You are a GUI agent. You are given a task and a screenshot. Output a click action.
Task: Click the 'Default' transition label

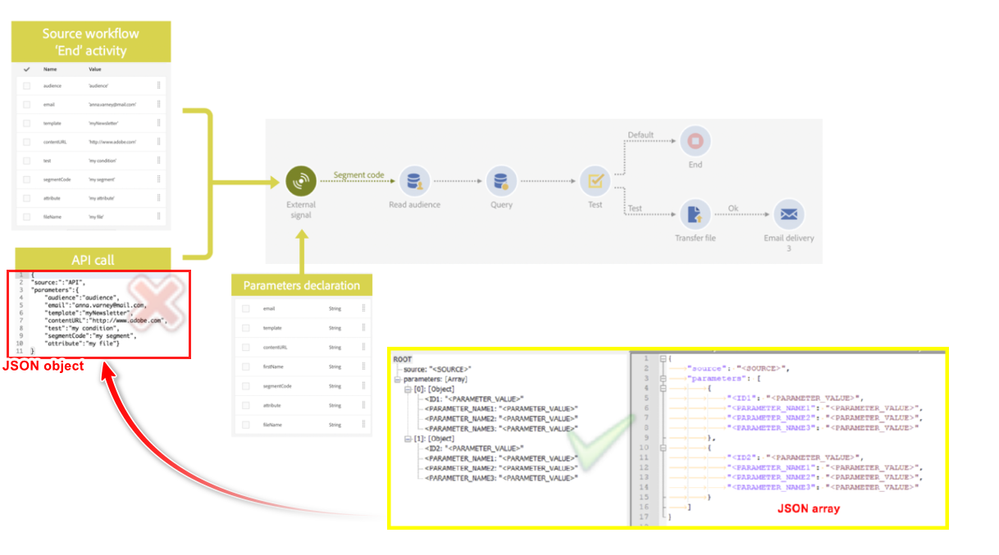(x=640, y=135)
